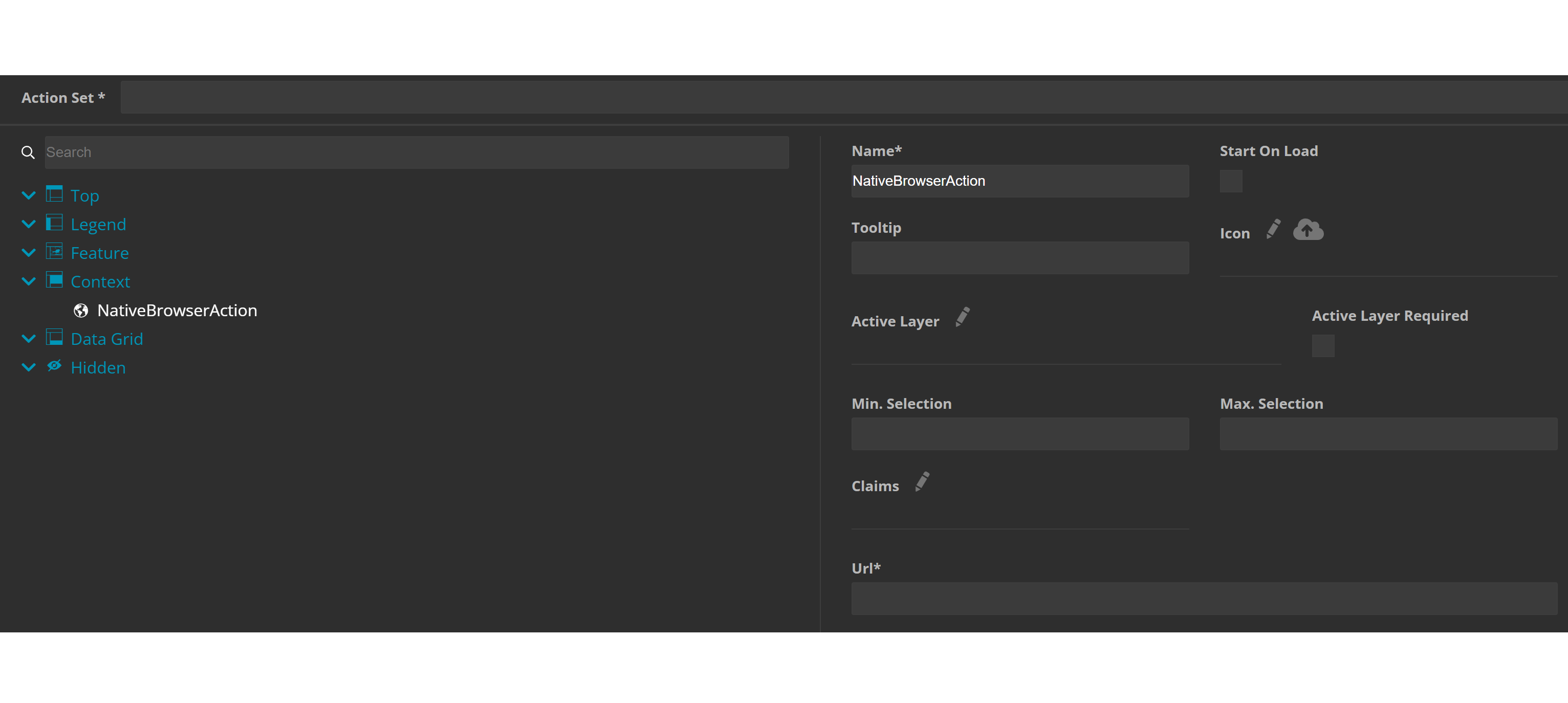Screen dimensions: 1568x703
Task: Focus the Tooltip text field
Action: 1019,257
